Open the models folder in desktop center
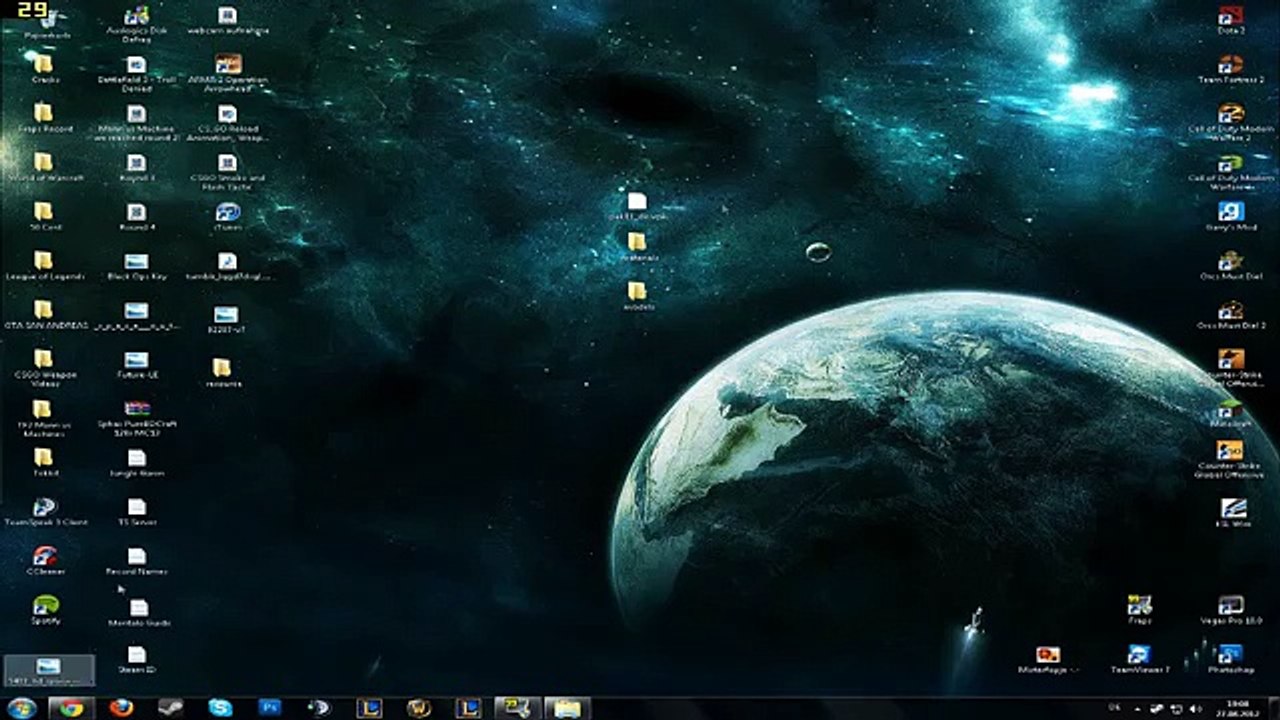This screenshot has height=720, width=1280. point(637,295)
